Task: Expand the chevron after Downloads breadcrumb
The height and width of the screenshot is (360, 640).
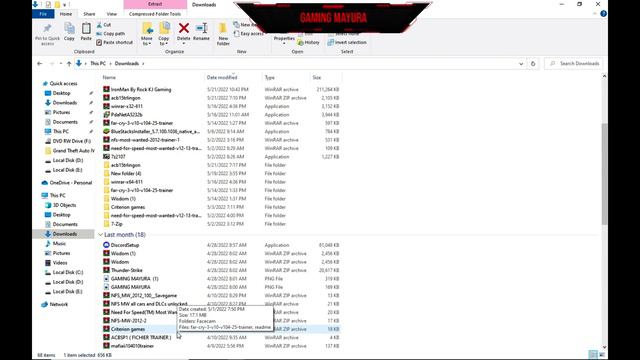Action: (x=143, y=64)
